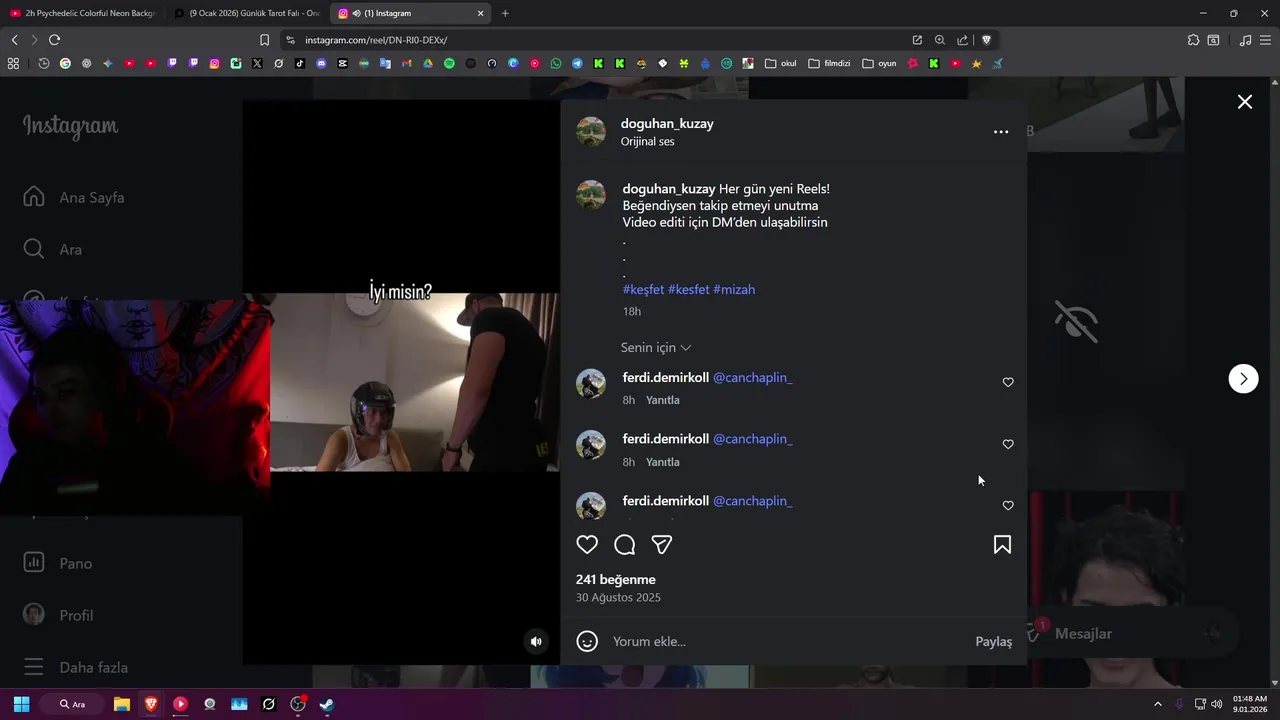Reply to second ferdi.demirkoll comment via Yanıtla

tap(662, 462)
